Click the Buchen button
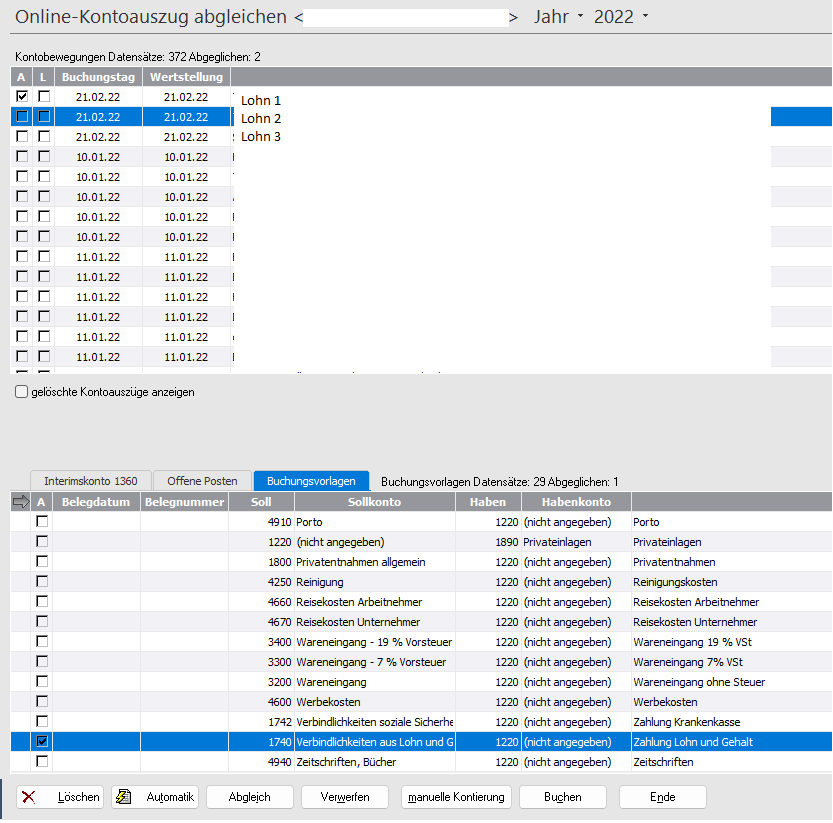The image size is (833, 823). [x=563, y=796]
